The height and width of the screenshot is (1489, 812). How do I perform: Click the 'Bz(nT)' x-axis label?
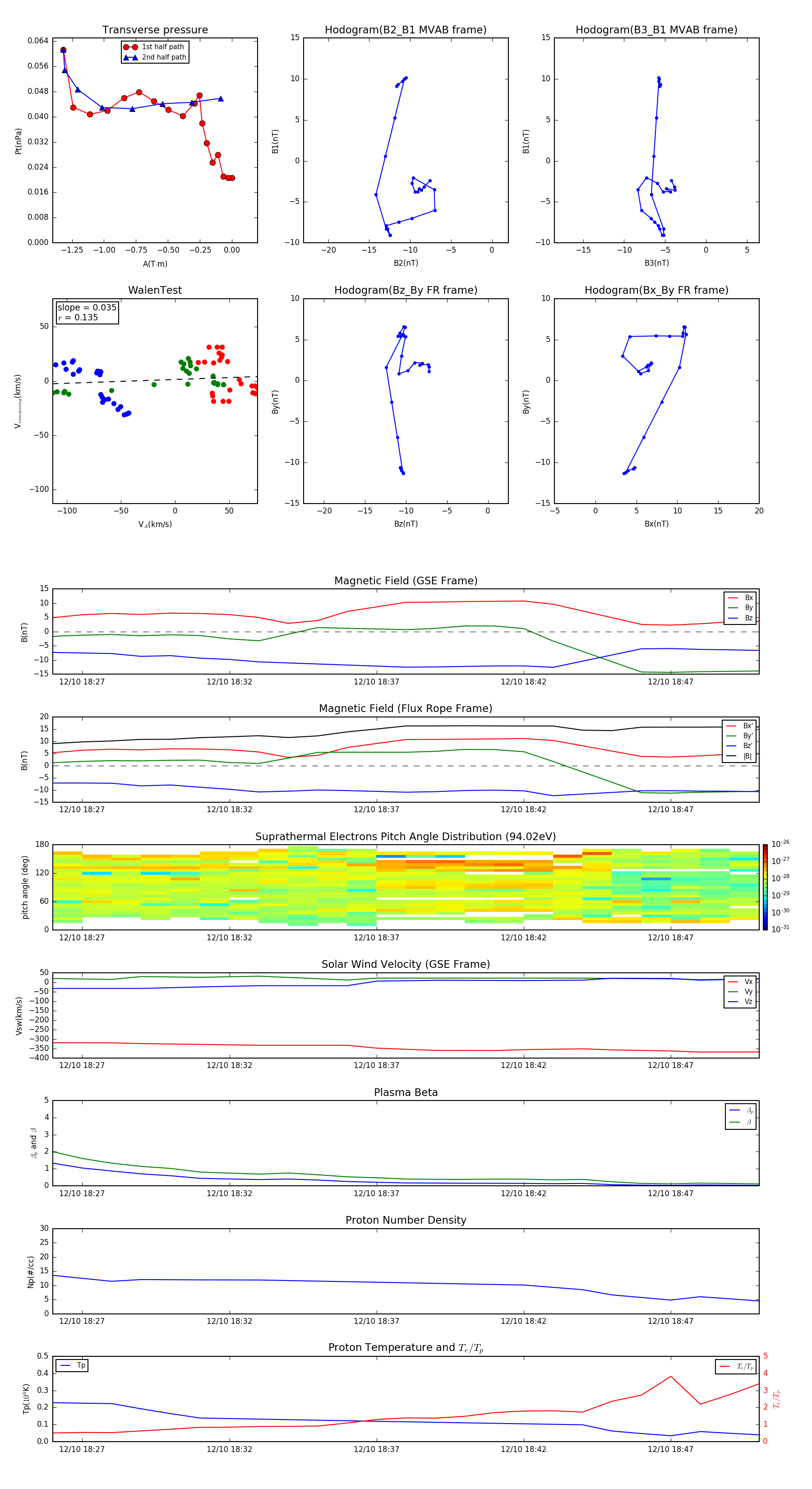tap(406, 524)
